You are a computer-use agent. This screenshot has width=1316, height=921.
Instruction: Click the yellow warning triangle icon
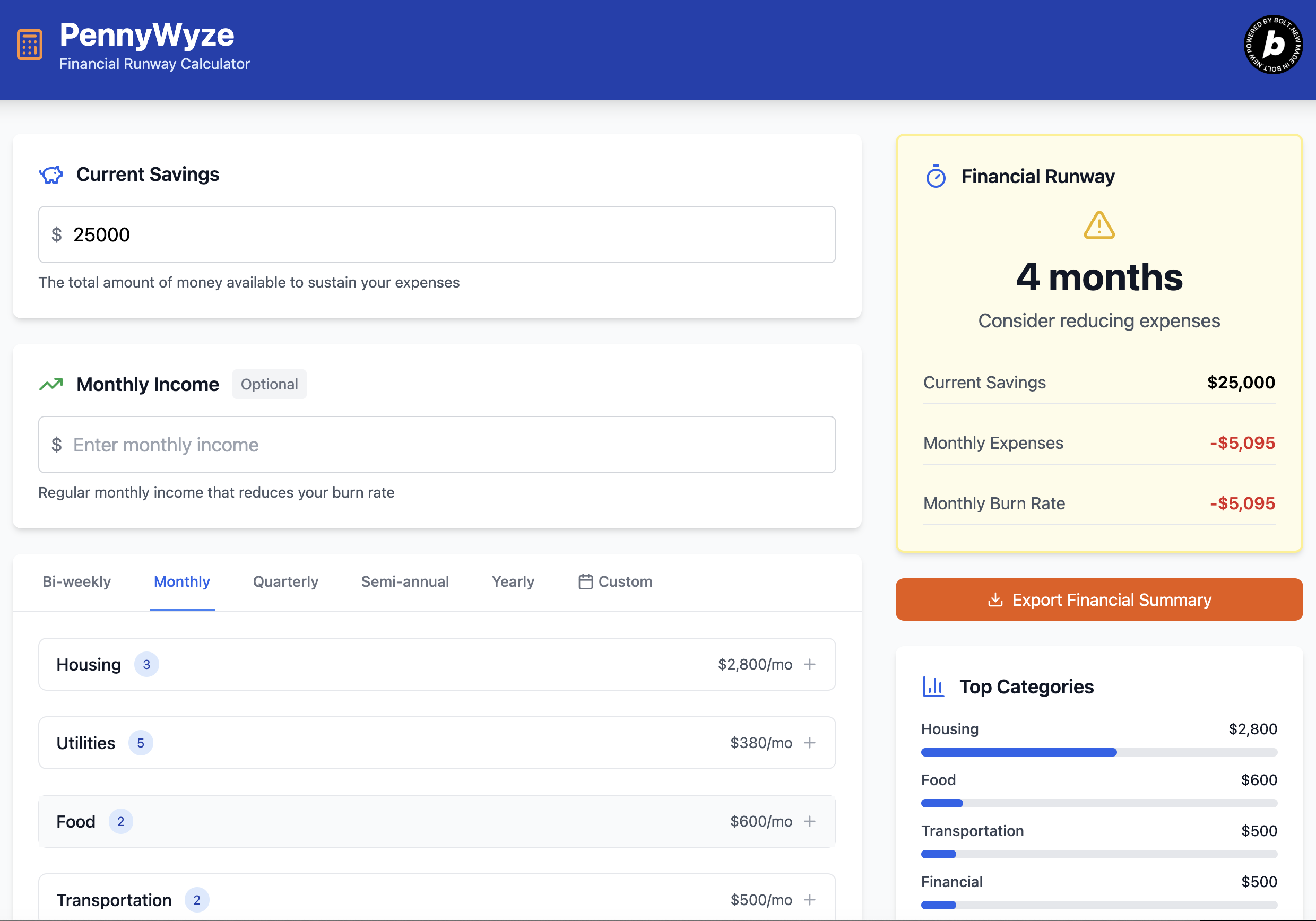pyautogui.click(x=1099, y=225)
